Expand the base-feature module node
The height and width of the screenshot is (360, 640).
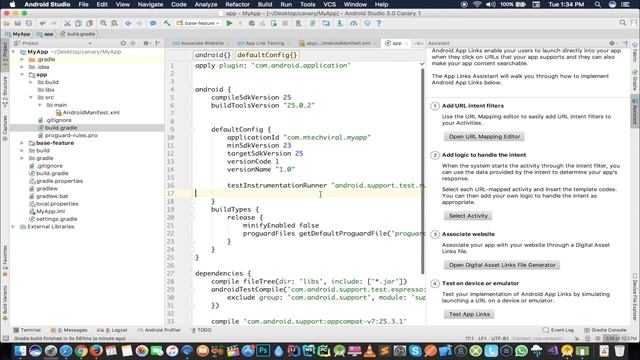click(x=22, y=143)
